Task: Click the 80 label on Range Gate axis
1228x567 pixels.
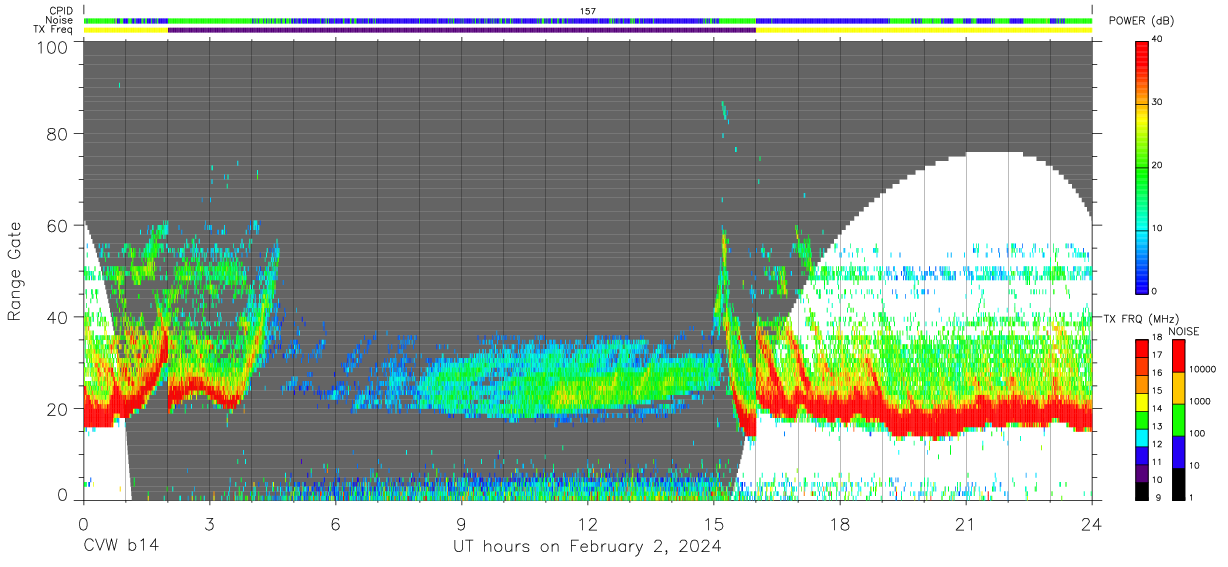Action: click(56, 133)
